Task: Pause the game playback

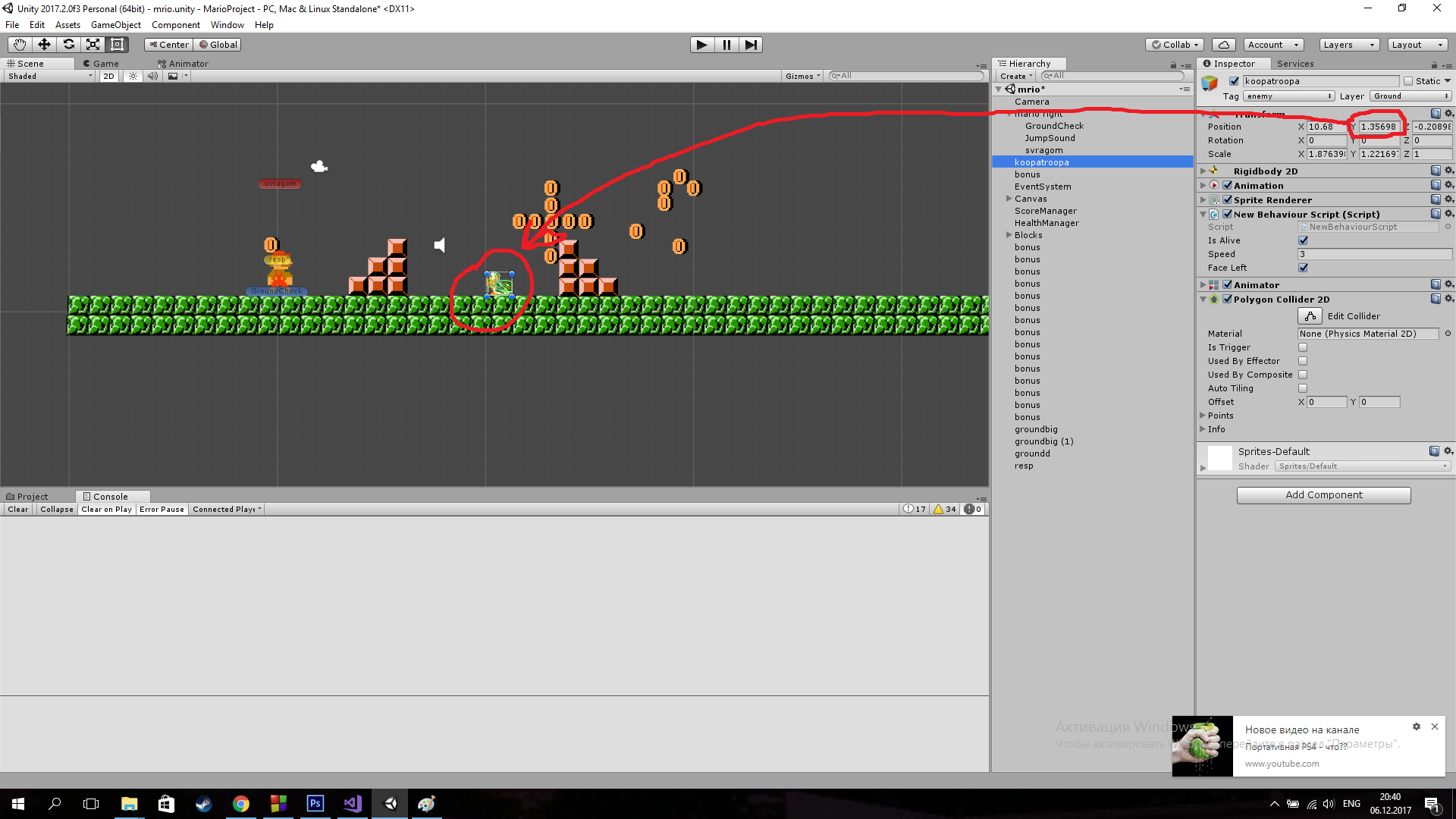Action: (726, 45)
